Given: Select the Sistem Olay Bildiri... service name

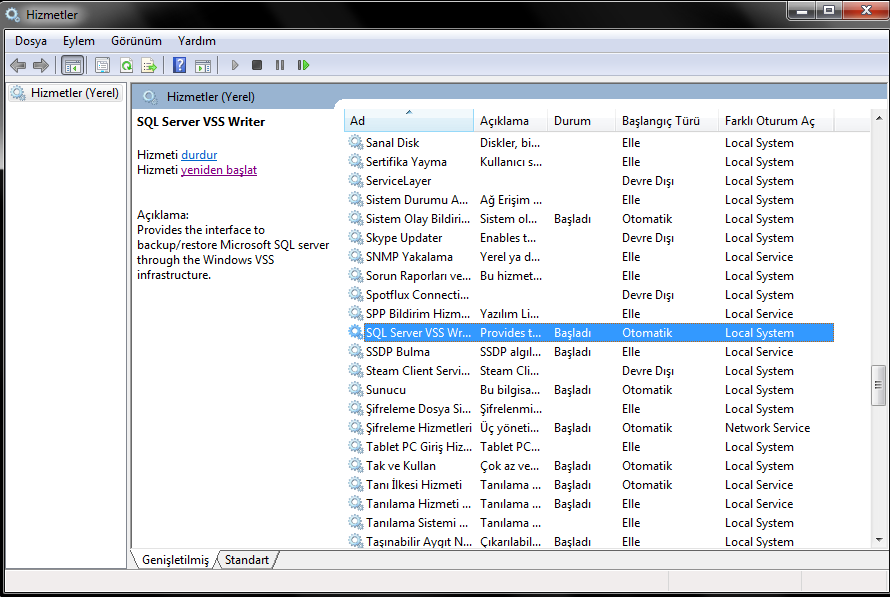Looking at the screenshot, I should pos(418,218).
